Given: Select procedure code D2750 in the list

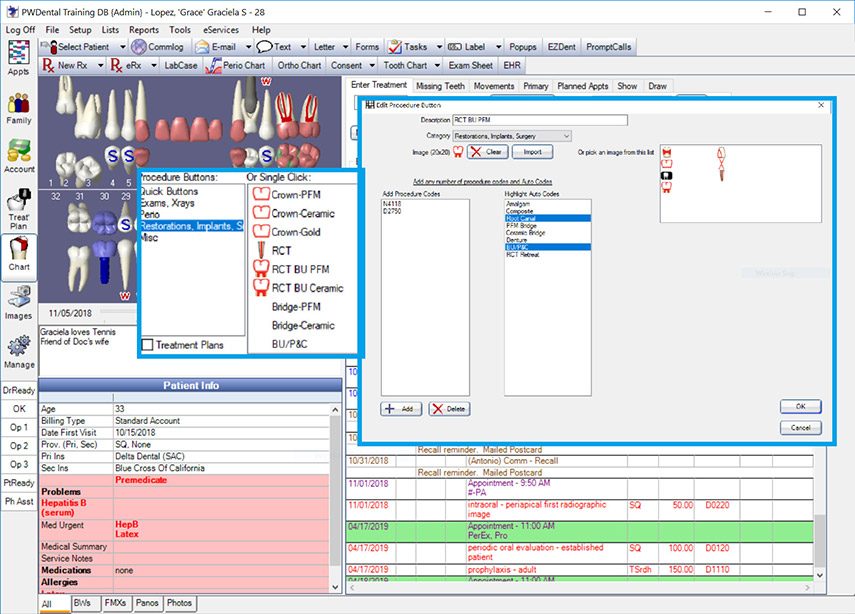Looking at the screenshot, I should coord(392,211).
